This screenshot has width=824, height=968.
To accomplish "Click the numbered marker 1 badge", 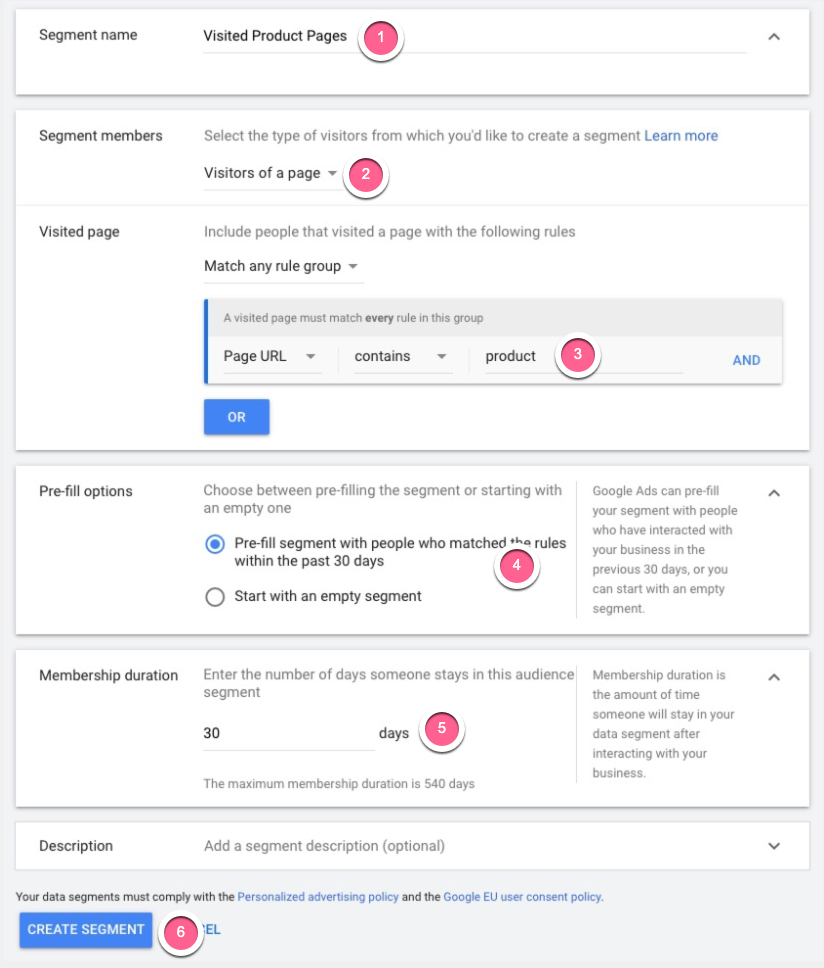I will 380,39.
